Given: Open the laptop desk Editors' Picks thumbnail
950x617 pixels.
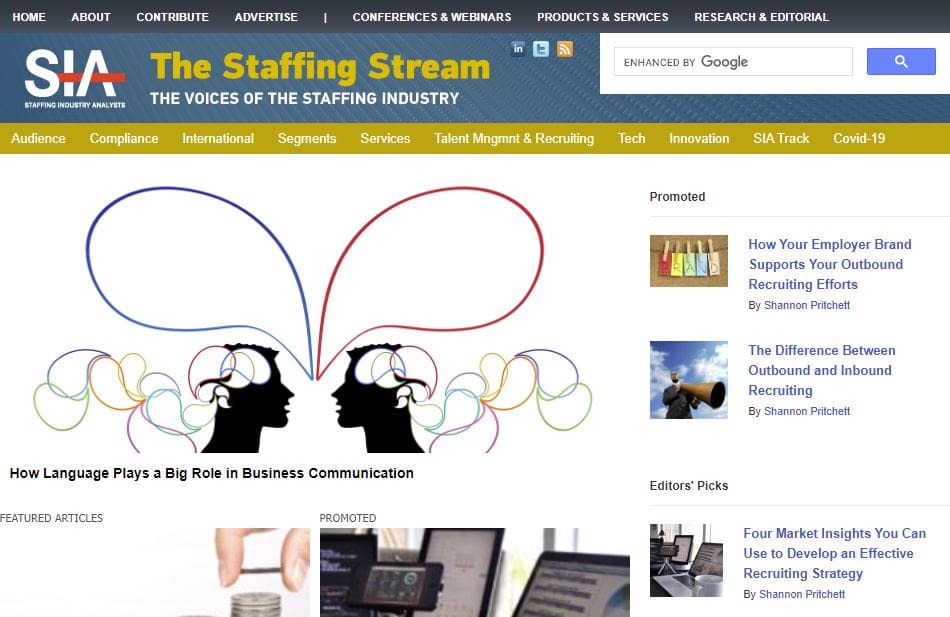Looking at the screenshot, I should tap(686, 561).
